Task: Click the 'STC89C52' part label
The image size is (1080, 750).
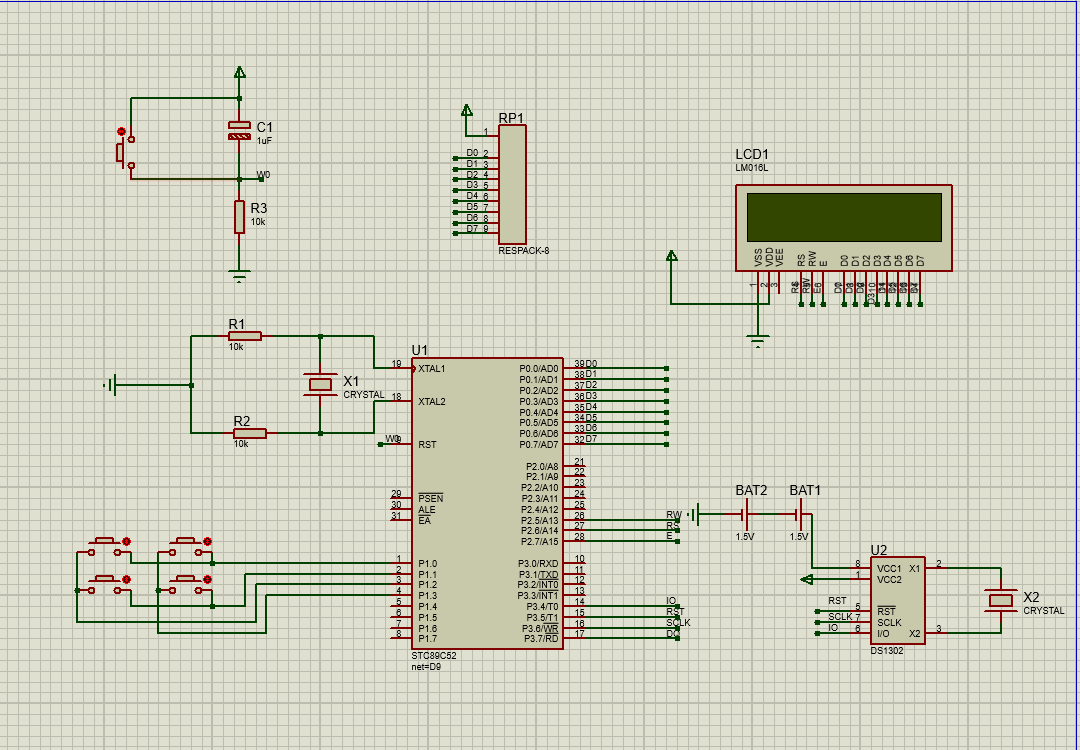Action: click(434, 656)
